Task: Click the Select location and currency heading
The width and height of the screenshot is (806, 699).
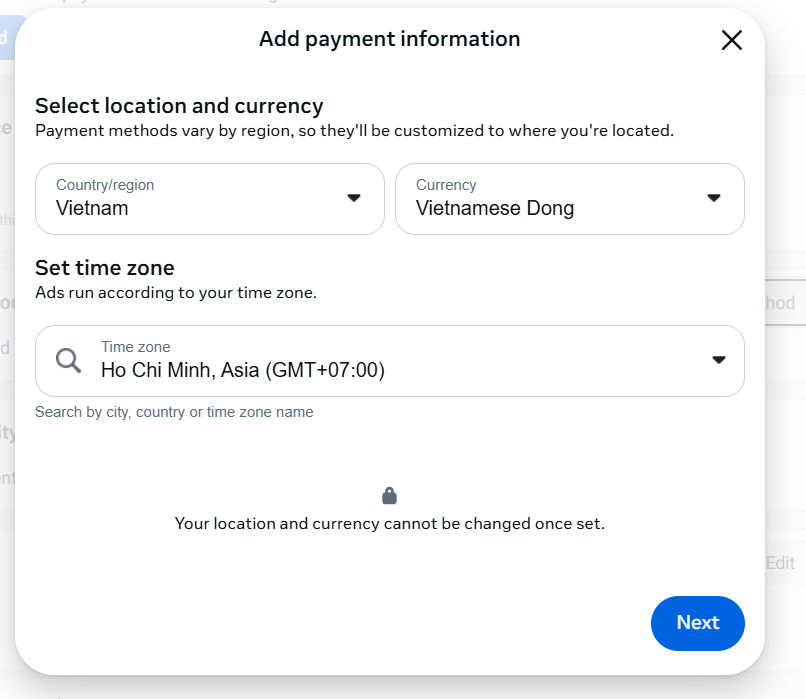Action: click(x=179, y=106)
